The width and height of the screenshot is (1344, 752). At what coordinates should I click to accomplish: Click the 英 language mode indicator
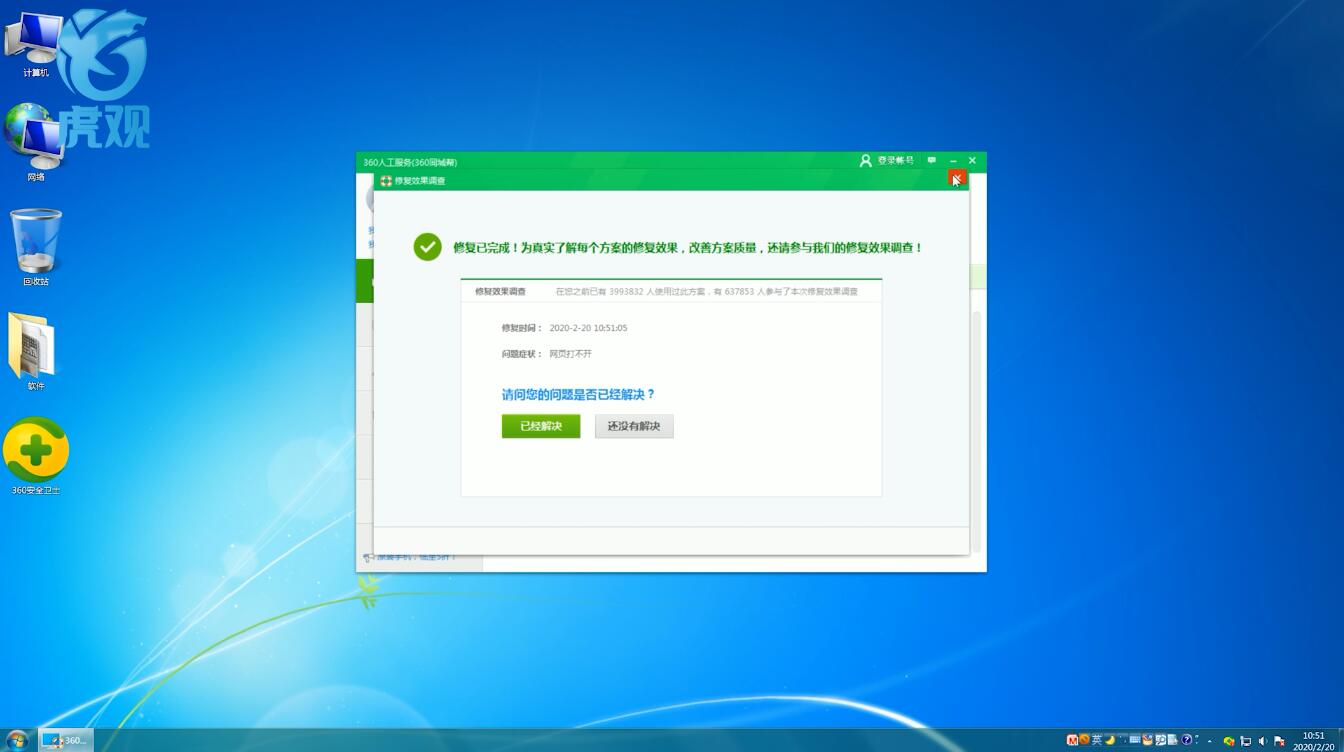pos(1097,740)
